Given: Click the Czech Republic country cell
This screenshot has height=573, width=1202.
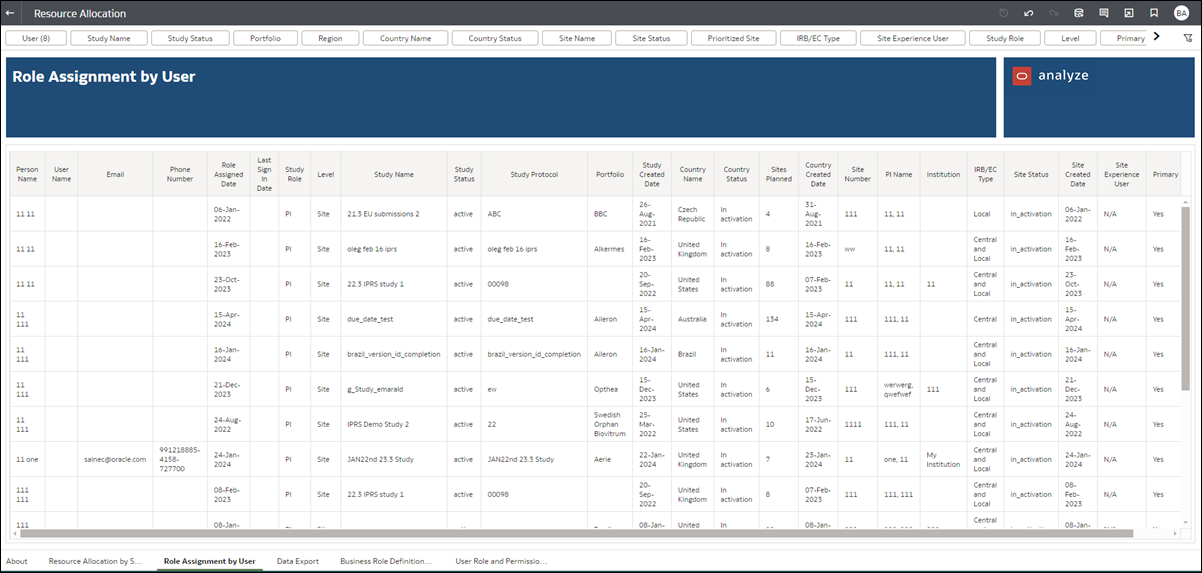Looking at the screenshot, I should click(x=694, y=214).
